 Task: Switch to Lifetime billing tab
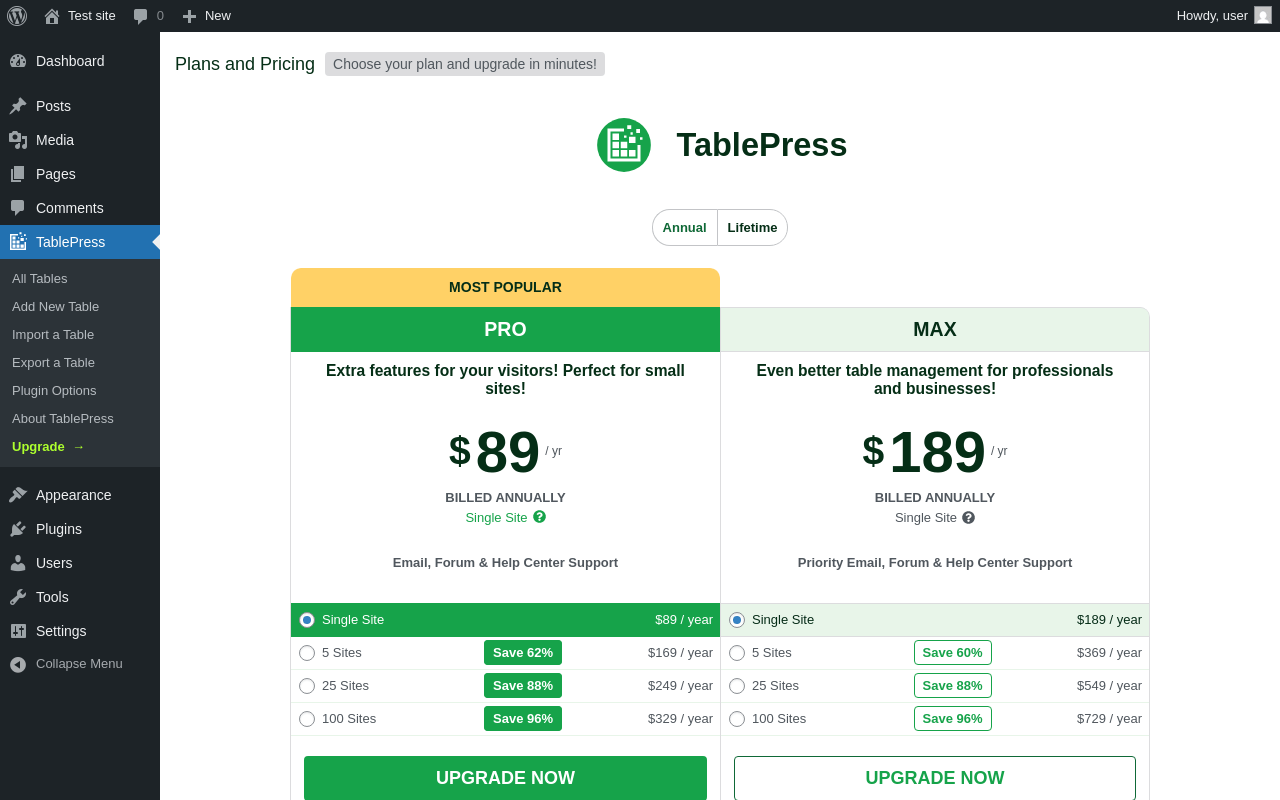[752, 228]
